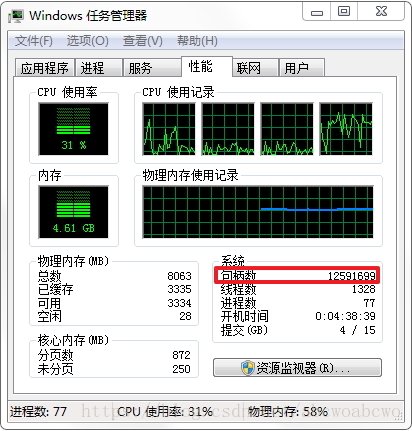
Task: Switch to the 用户 tab
Action: [x=301, y=68]
